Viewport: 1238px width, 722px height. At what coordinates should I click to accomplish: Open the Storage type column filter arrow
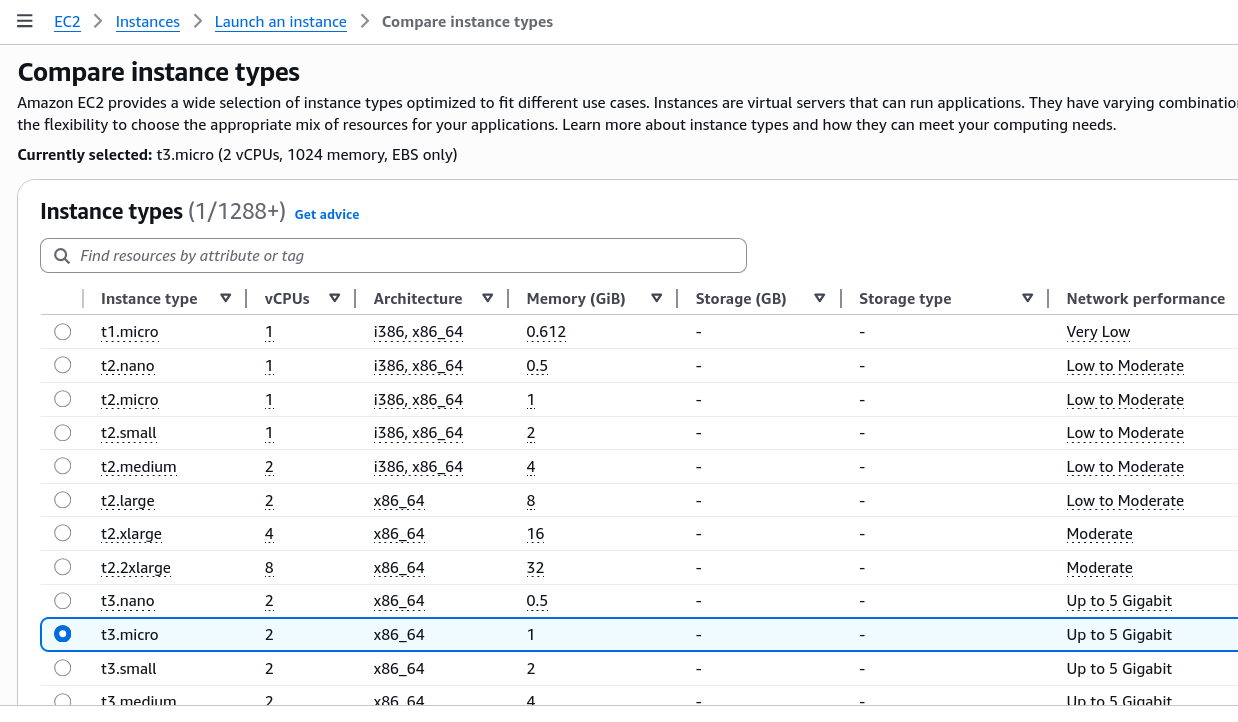tap(1028, 298)
